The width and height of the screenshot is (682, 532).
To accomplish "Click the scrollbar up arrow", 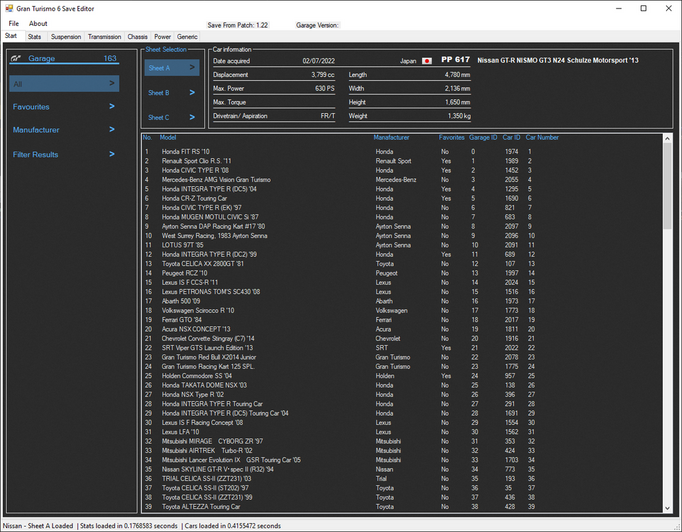I will [x=668, y=138].
